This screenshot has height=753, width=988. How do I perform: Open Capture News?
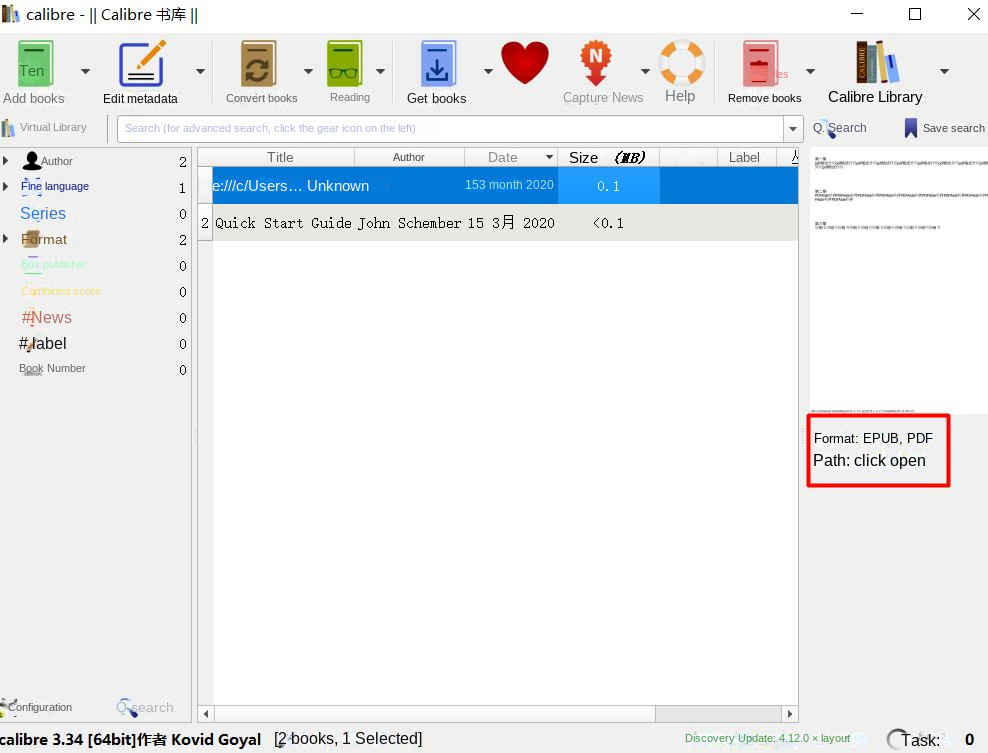tap(596, 62)
